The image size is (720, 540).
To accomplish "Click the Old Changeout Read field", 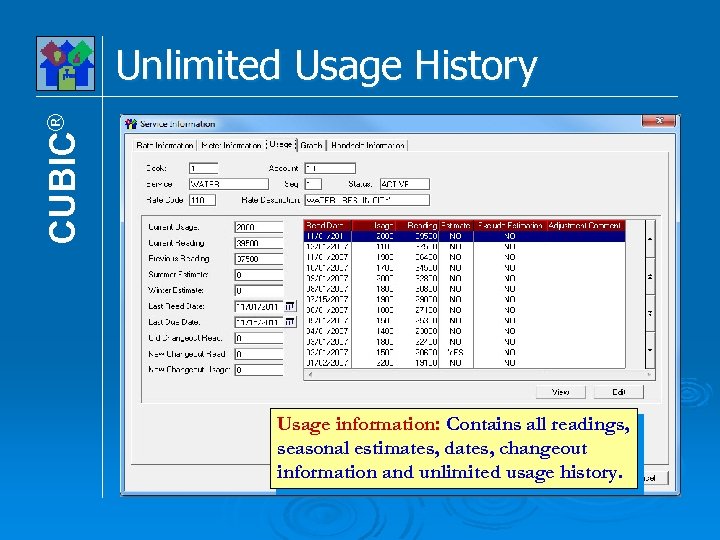I will coord(259,338).
